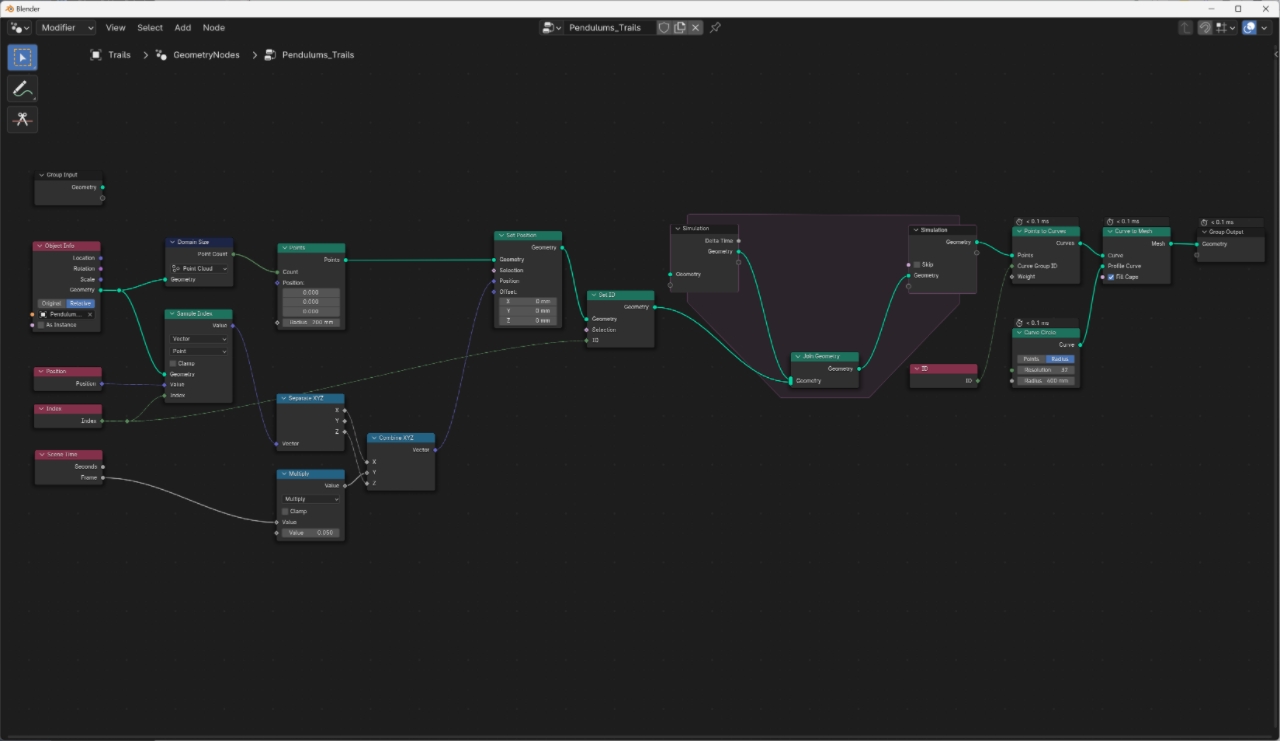Select the Scene Time node header

coord(68,454)
